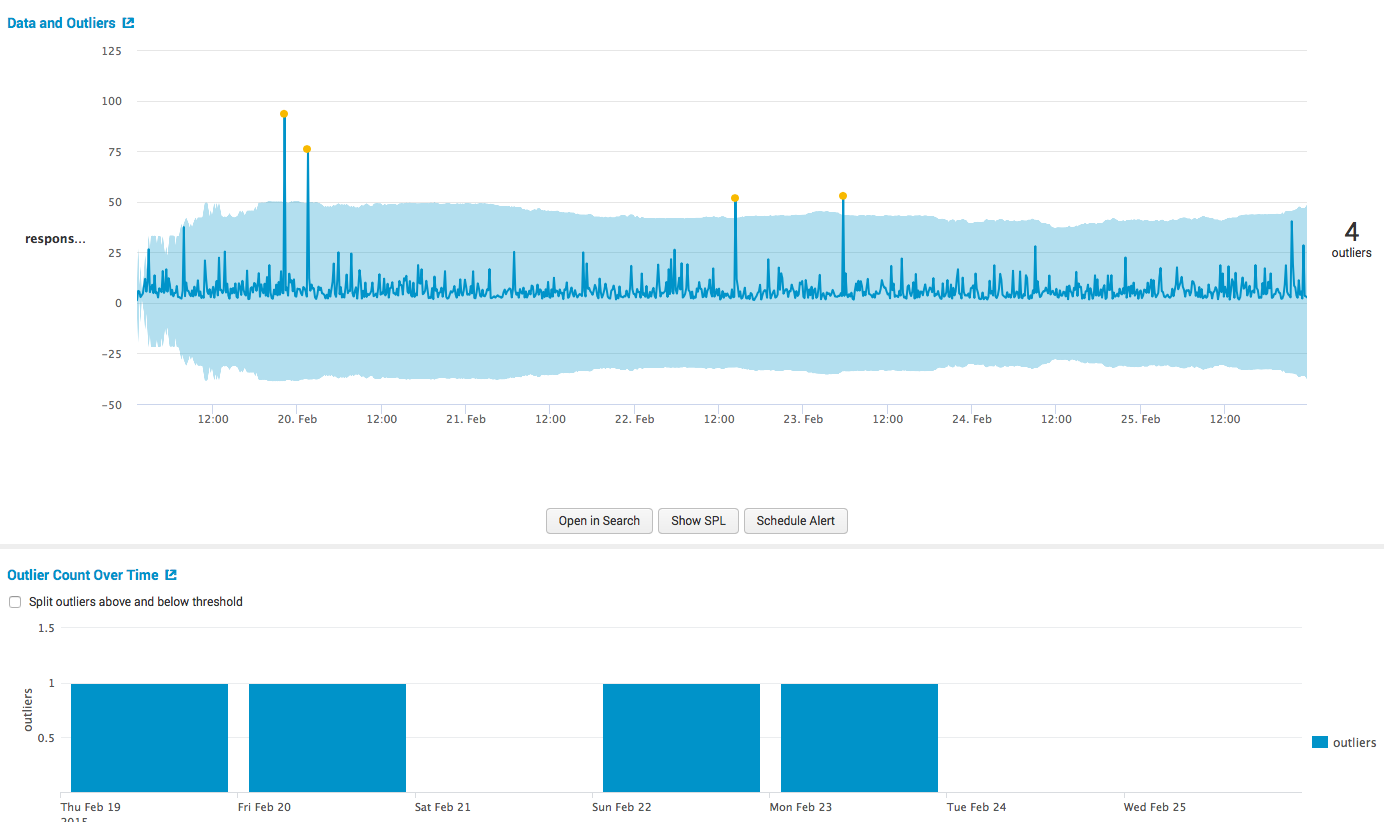Image resolution: width=1384 pixels, height=822 pixels.
Task: Click the '21. Feb' x-axis label
Action: pos(466,419)
